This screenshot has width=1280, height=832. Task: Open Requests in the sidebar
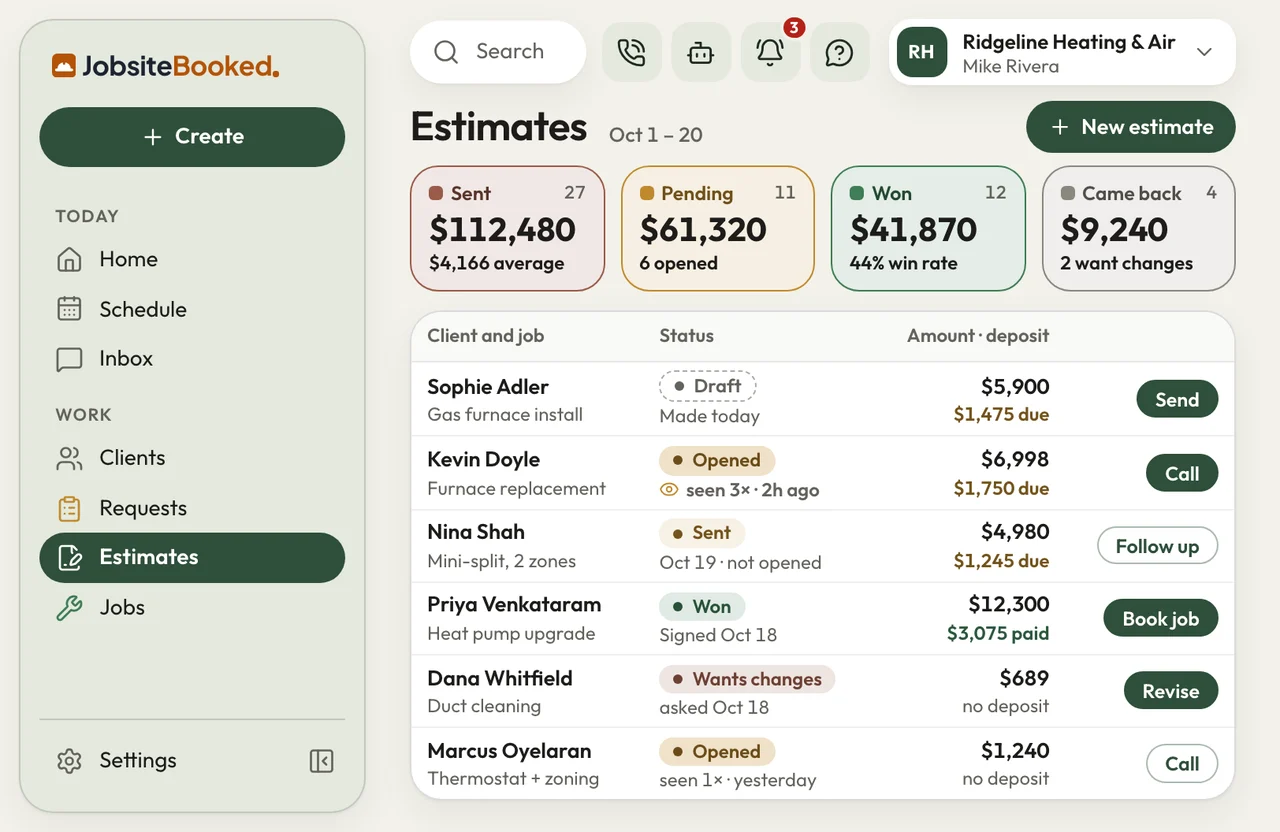(x=192, y=508)
